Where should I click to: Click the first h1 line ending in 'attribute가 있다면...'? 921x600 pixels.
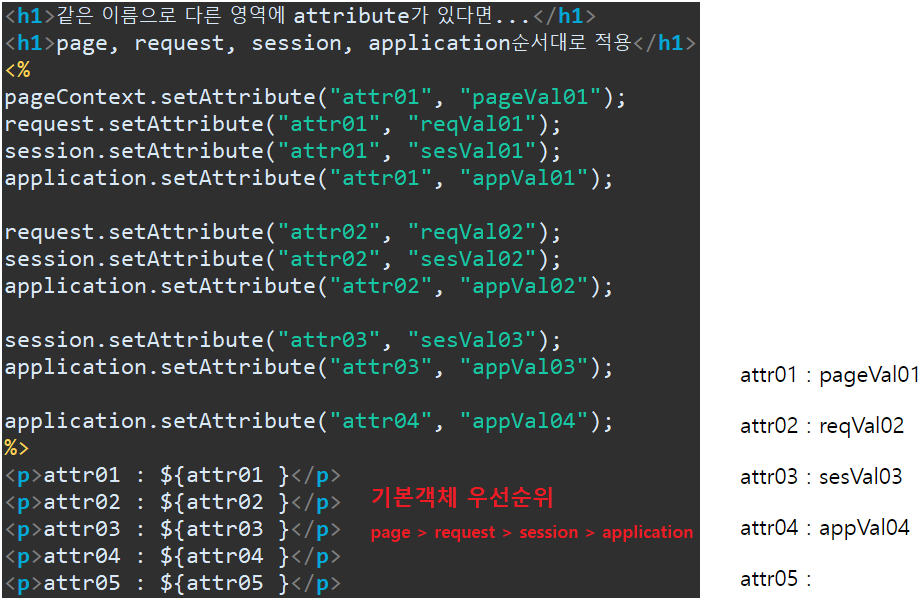tap(300, 16)
